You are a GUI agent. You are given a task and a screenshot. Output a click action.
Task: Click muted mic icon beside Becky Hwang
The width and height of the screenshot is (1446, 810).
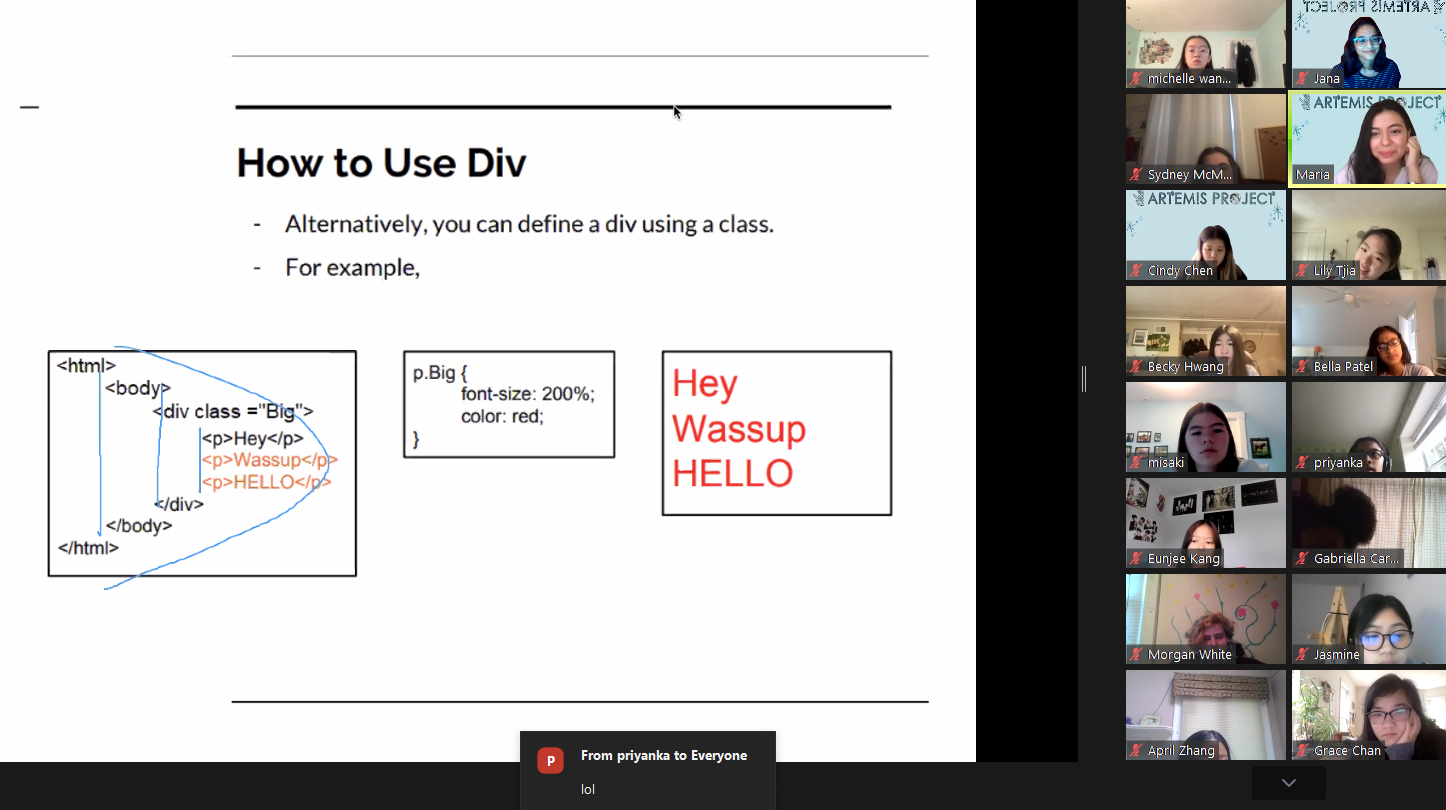point(1137,366)
